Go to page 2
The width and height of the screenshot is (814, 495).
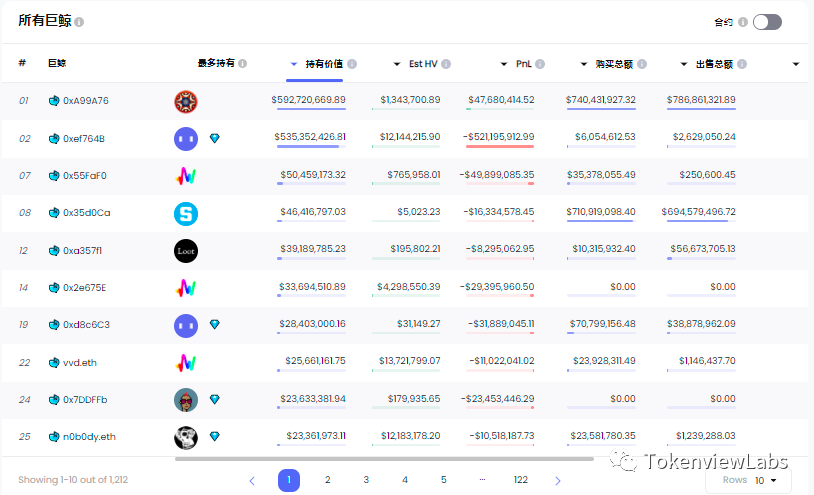tap(328, 480)
